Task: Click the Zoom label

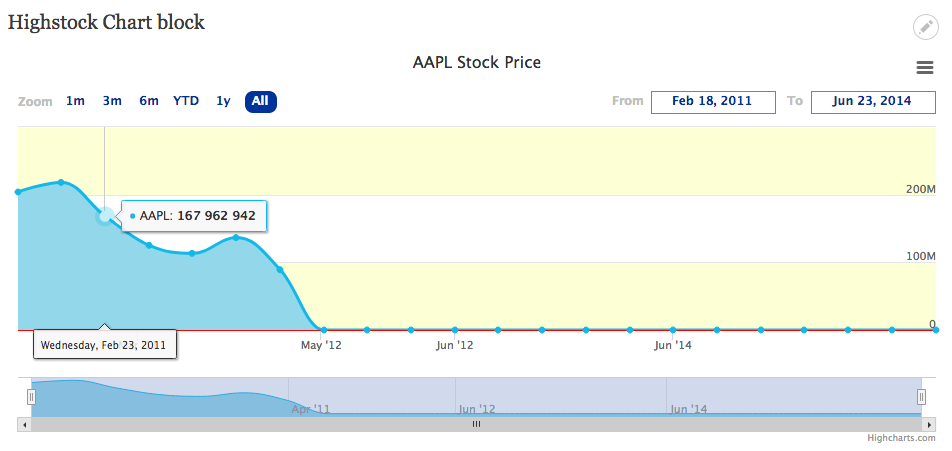Action: click(35, 102)
